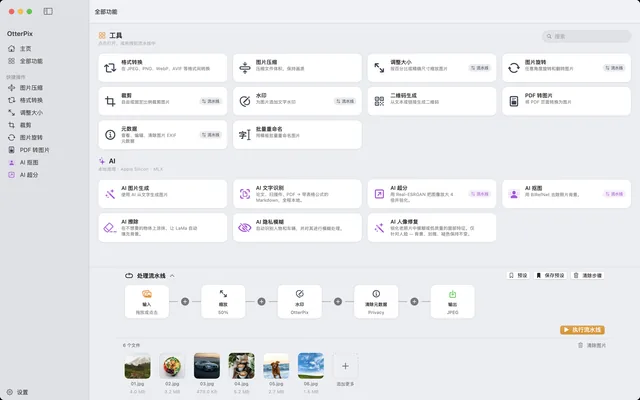Open the 调整大小 card's resize arrows icon
The image size is (640, 400).
point(379,68)
